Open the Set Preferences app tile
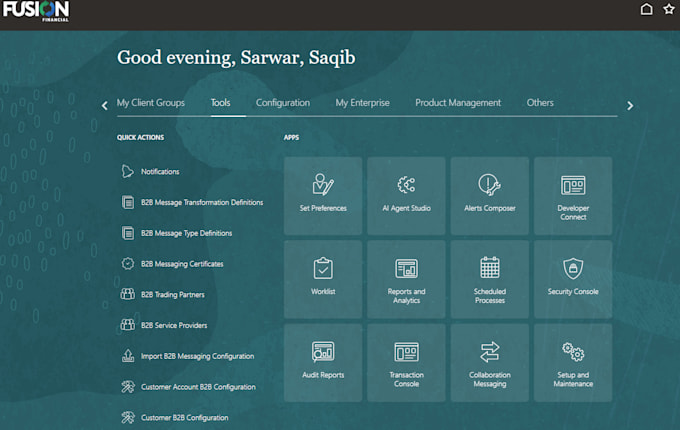Image resolution: width=680 pixels, height=430 pixels. pyautogui.click(x=323, y=196)
